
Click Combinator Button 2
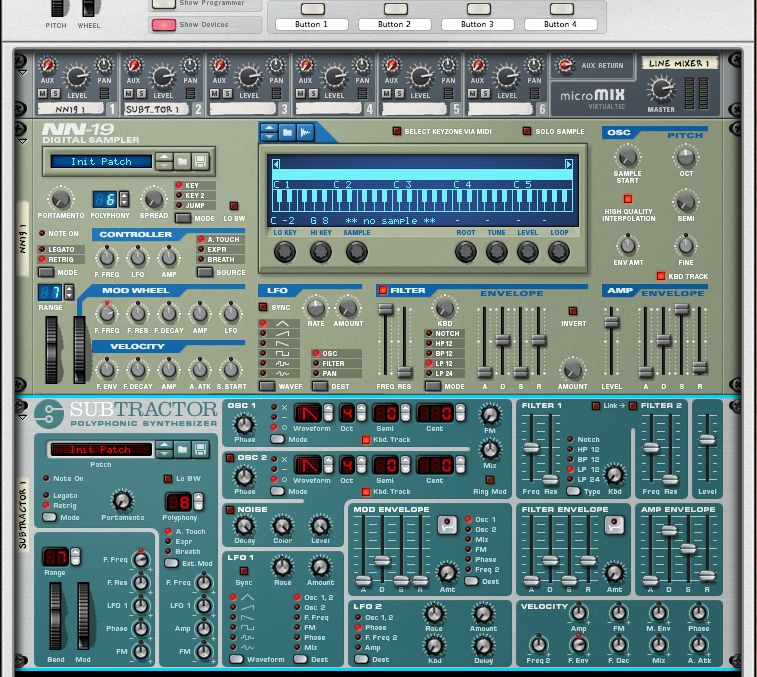tap(395, 8)
